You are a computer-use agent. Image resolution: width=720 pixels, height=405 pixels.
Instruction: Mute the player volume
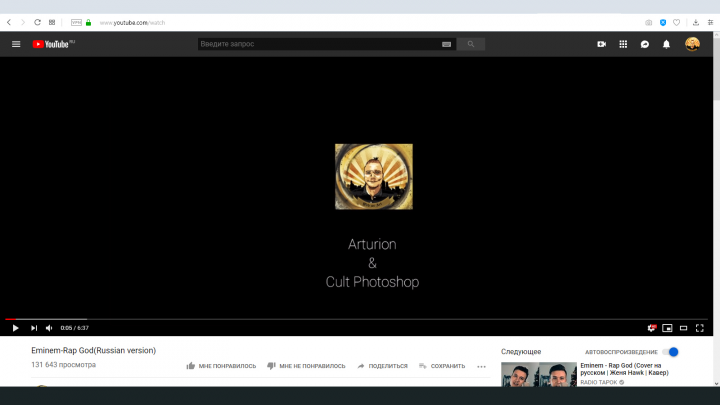pyautogui.click(x=49, y=328)
